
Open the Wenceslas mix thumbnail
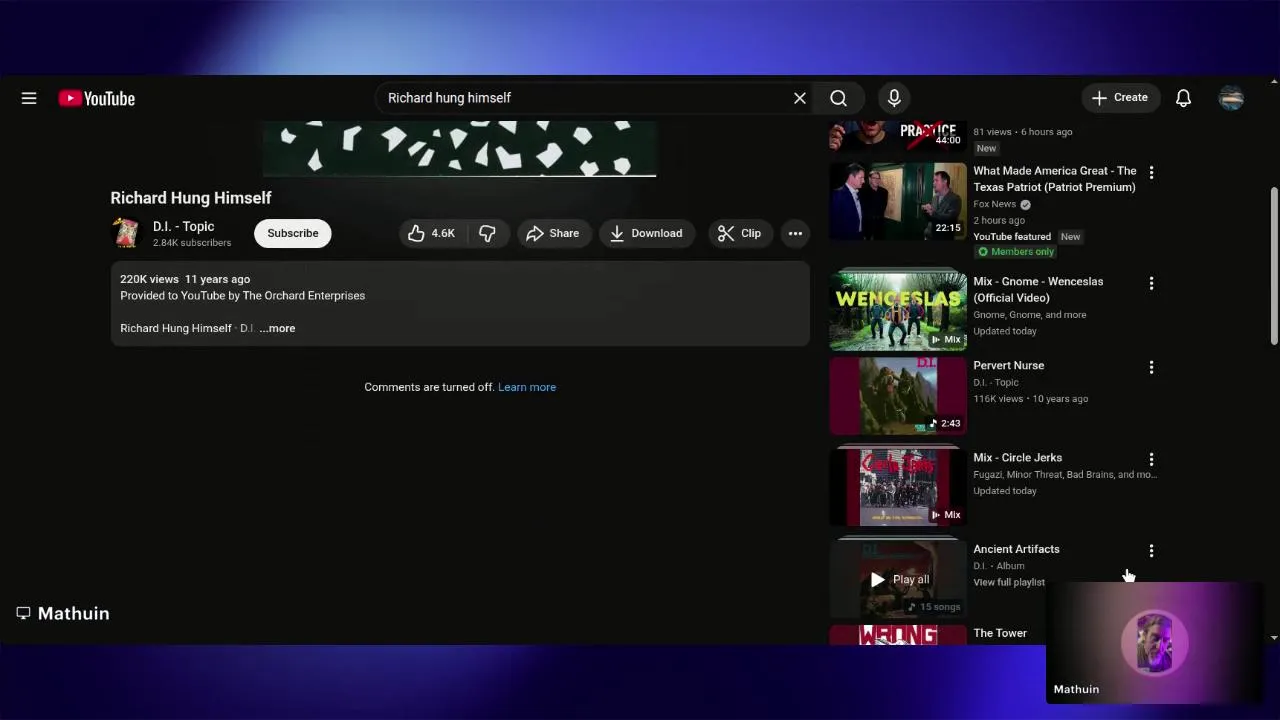pos(898,311)
